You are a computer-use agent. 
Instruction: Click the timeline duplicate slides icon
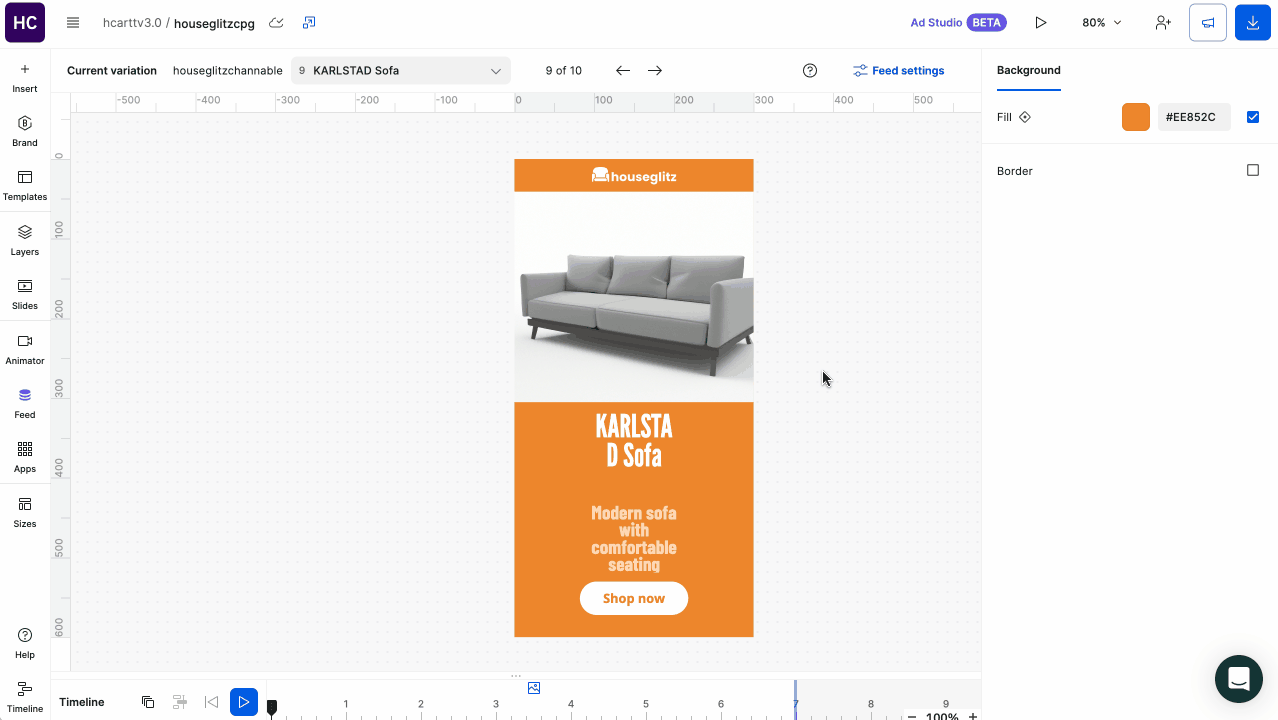click(x=148, y=702)
